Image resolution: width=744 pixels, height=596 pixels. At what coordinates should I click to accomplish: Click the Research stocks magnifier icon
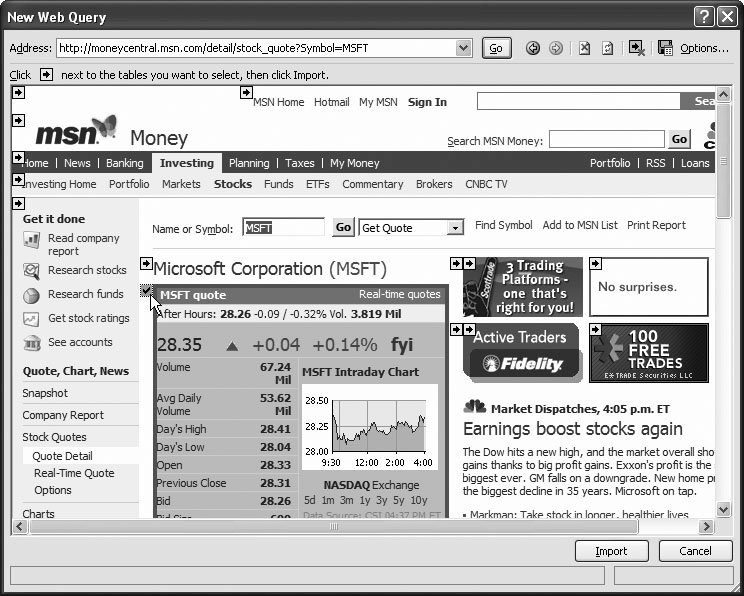coord(31,271)
